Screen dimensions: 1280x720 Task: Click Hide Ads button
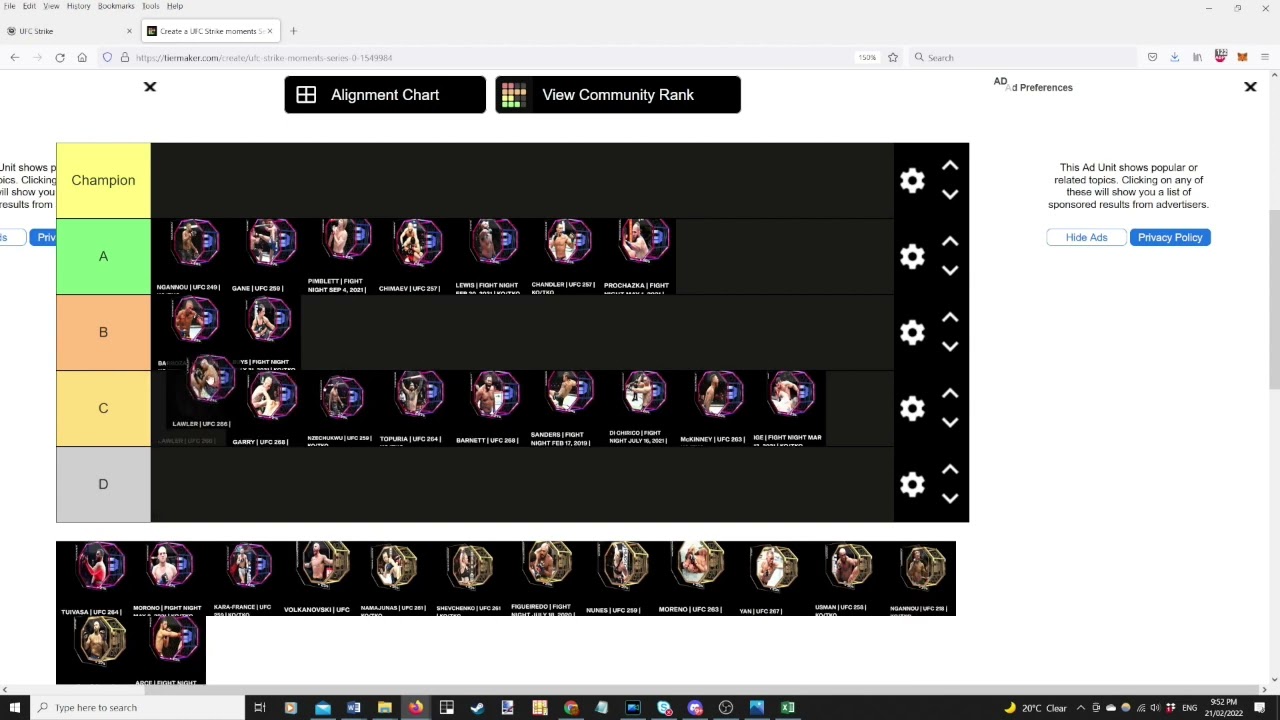click(1086, 237)
